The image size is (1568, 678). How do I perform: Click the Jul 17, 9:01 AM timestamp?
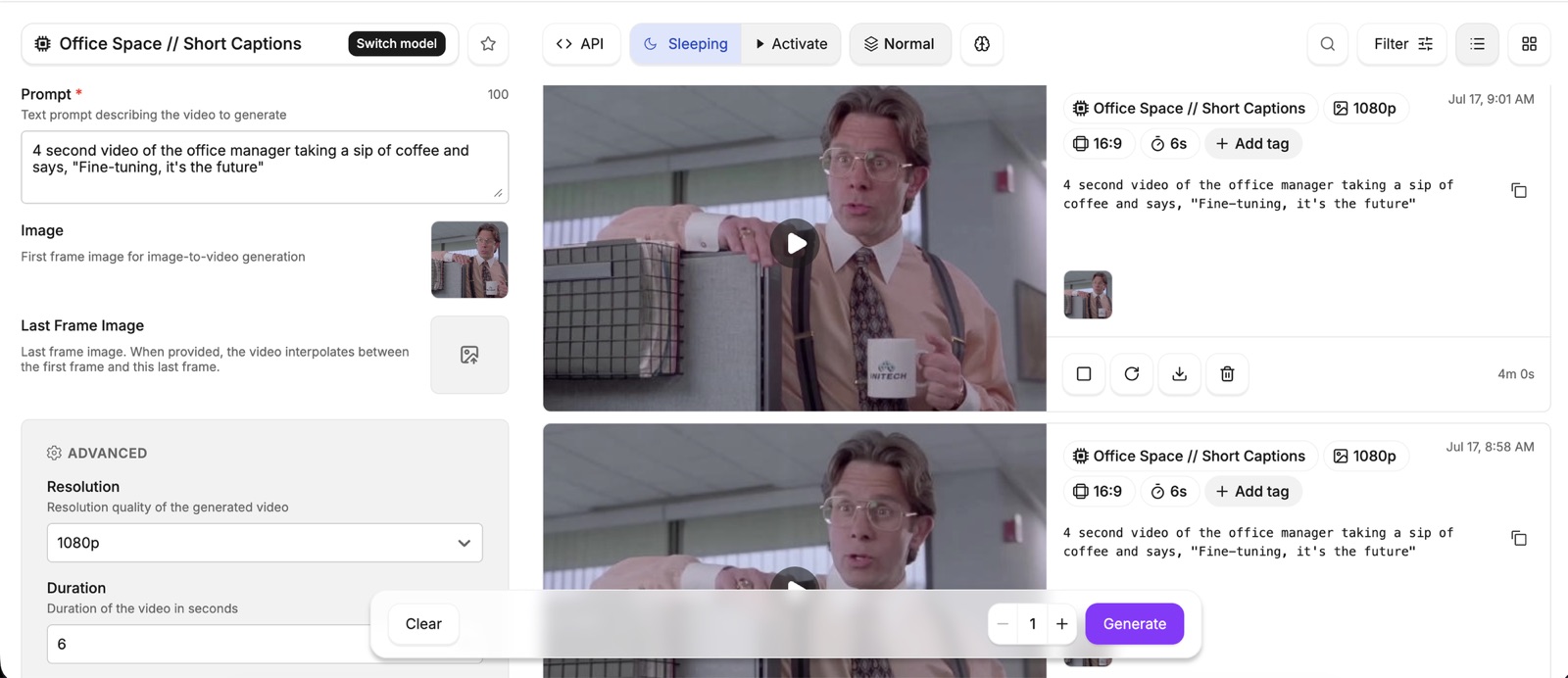point(1491,99)
